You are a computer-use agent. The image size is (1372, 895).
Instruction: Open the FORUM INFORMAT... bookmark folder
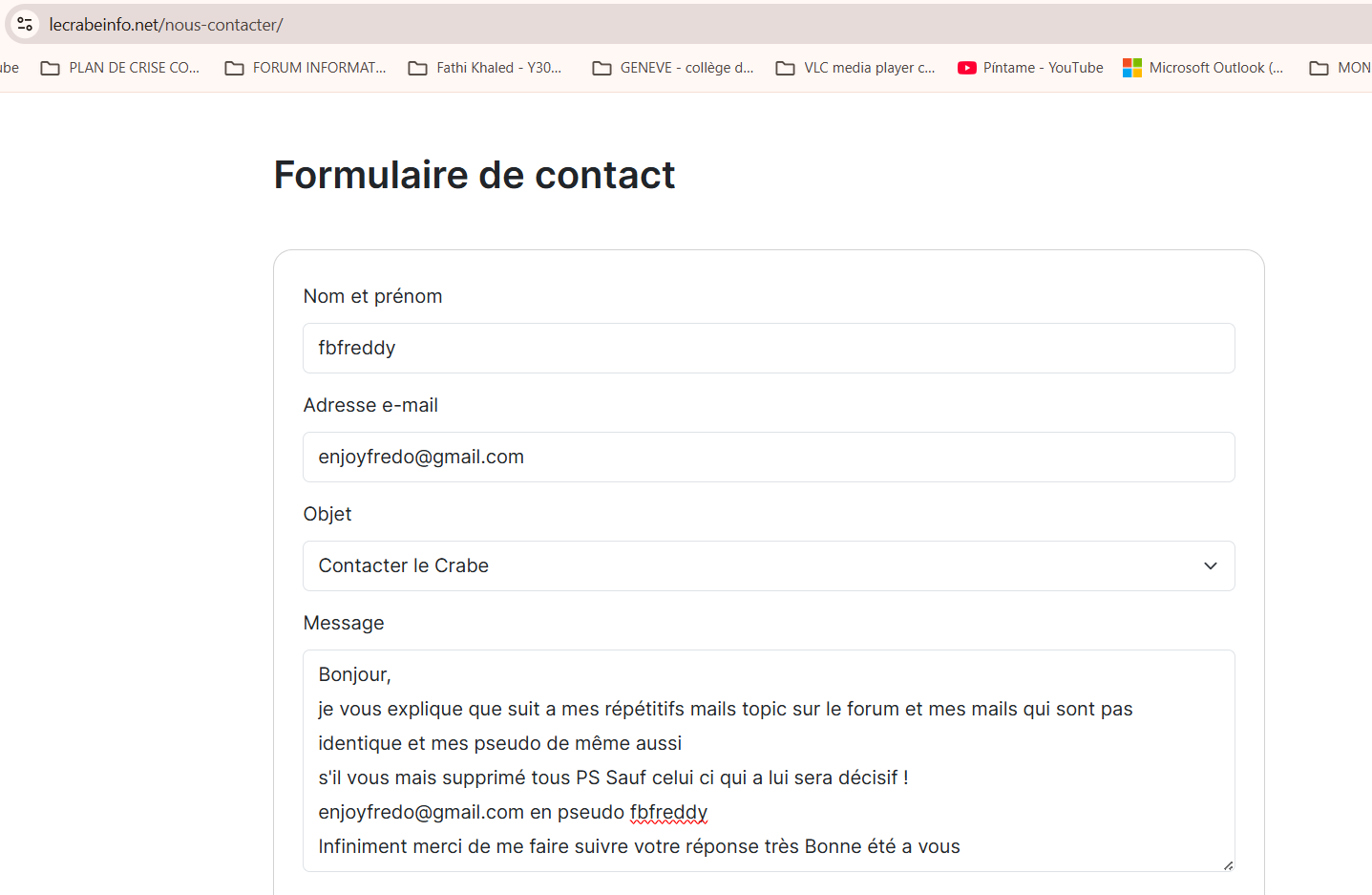(x=306, y=68)
